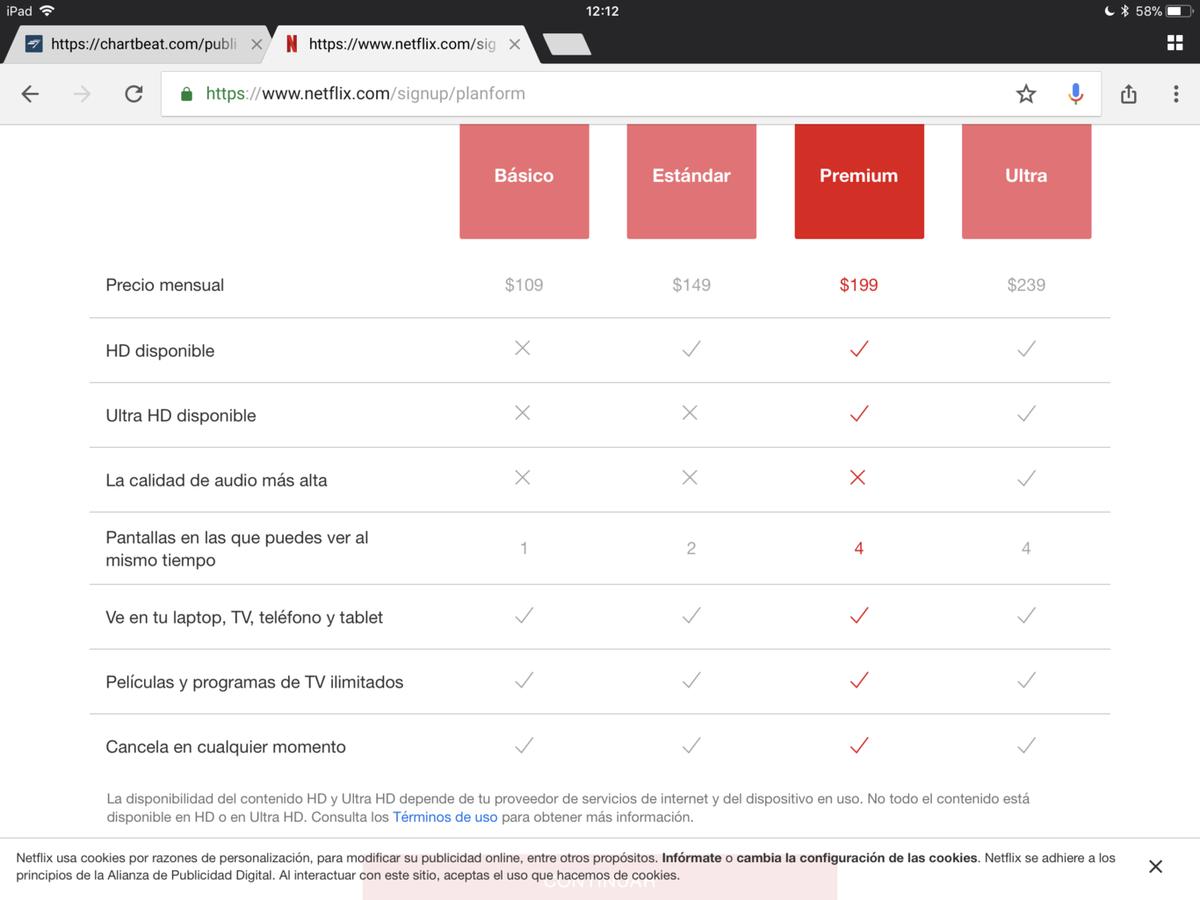Viewport: 1200px width, 900px height.
Task: Go back using the browser back arrow
Action: point(30,94)
